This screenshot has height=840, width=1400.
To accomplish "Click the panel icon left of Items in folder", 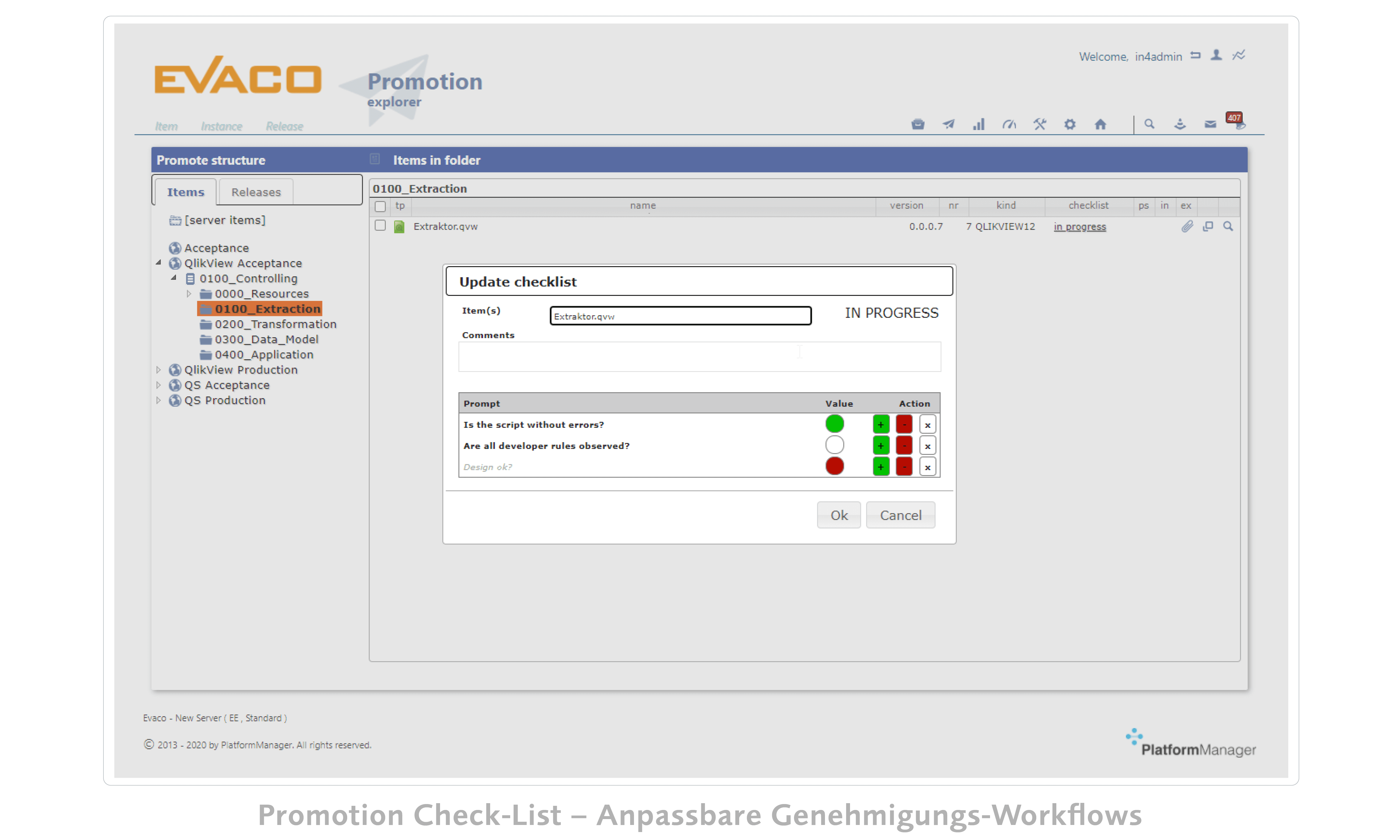I will (x=375, y=159).
